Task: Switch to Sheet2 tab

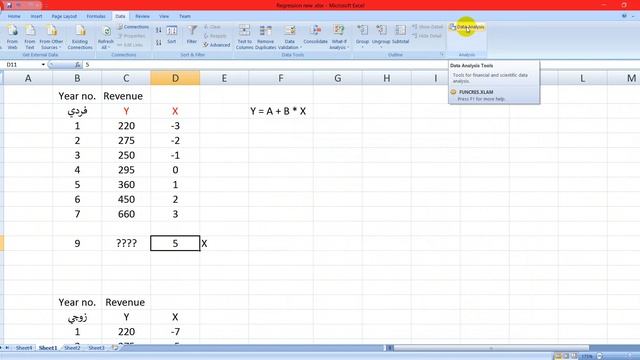Action: click(72, 348)
